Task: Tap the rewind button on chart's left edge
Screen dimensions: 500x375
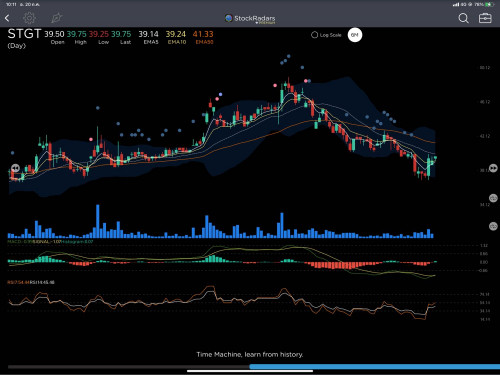Action: 15,168
